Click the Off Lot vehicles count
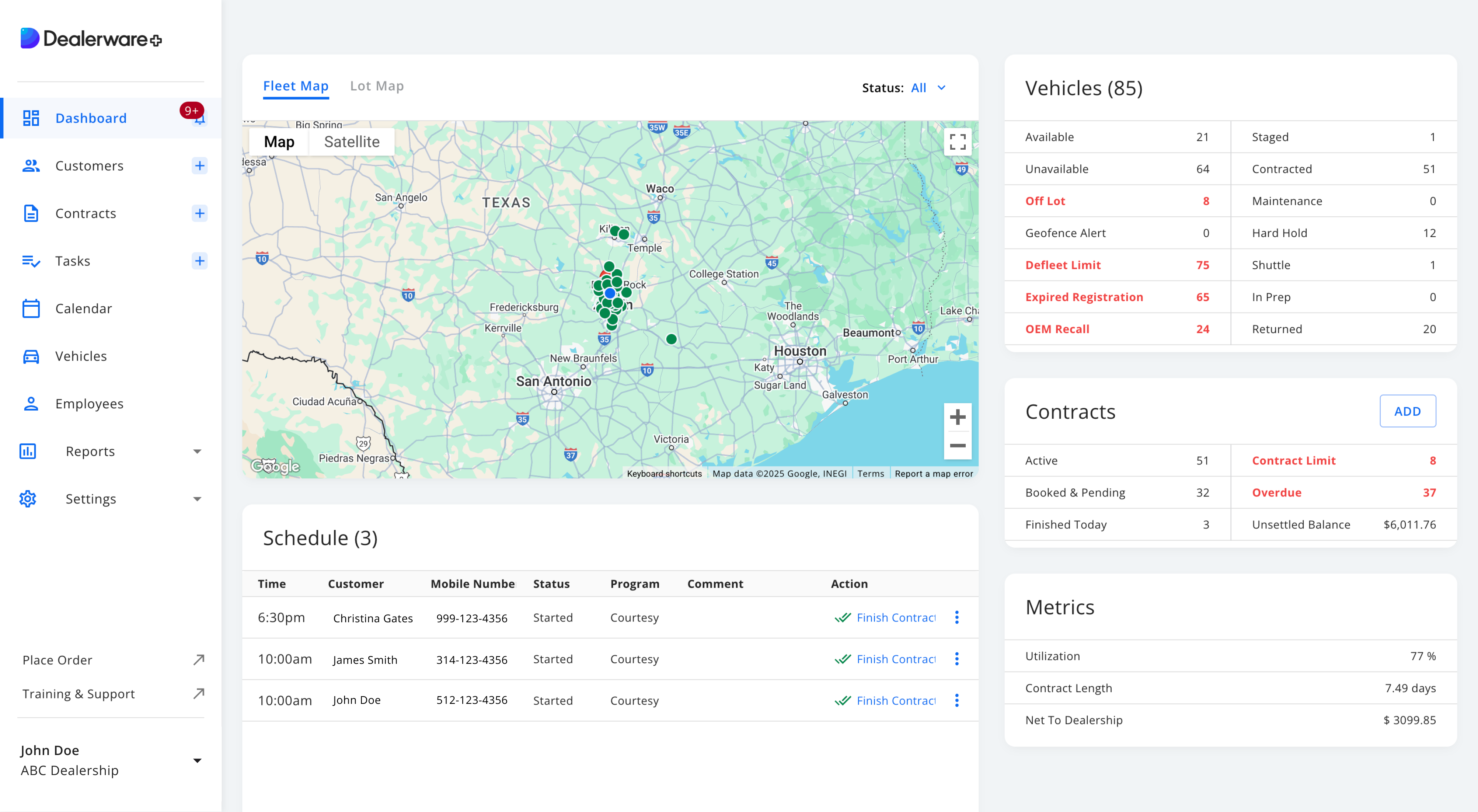Viewport: 1478px width, 812px height. [1205, 201]
